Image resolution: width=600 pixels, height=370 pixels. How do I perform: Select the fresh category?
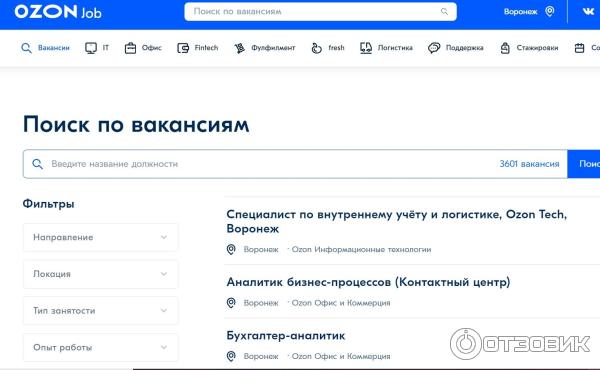328,48
